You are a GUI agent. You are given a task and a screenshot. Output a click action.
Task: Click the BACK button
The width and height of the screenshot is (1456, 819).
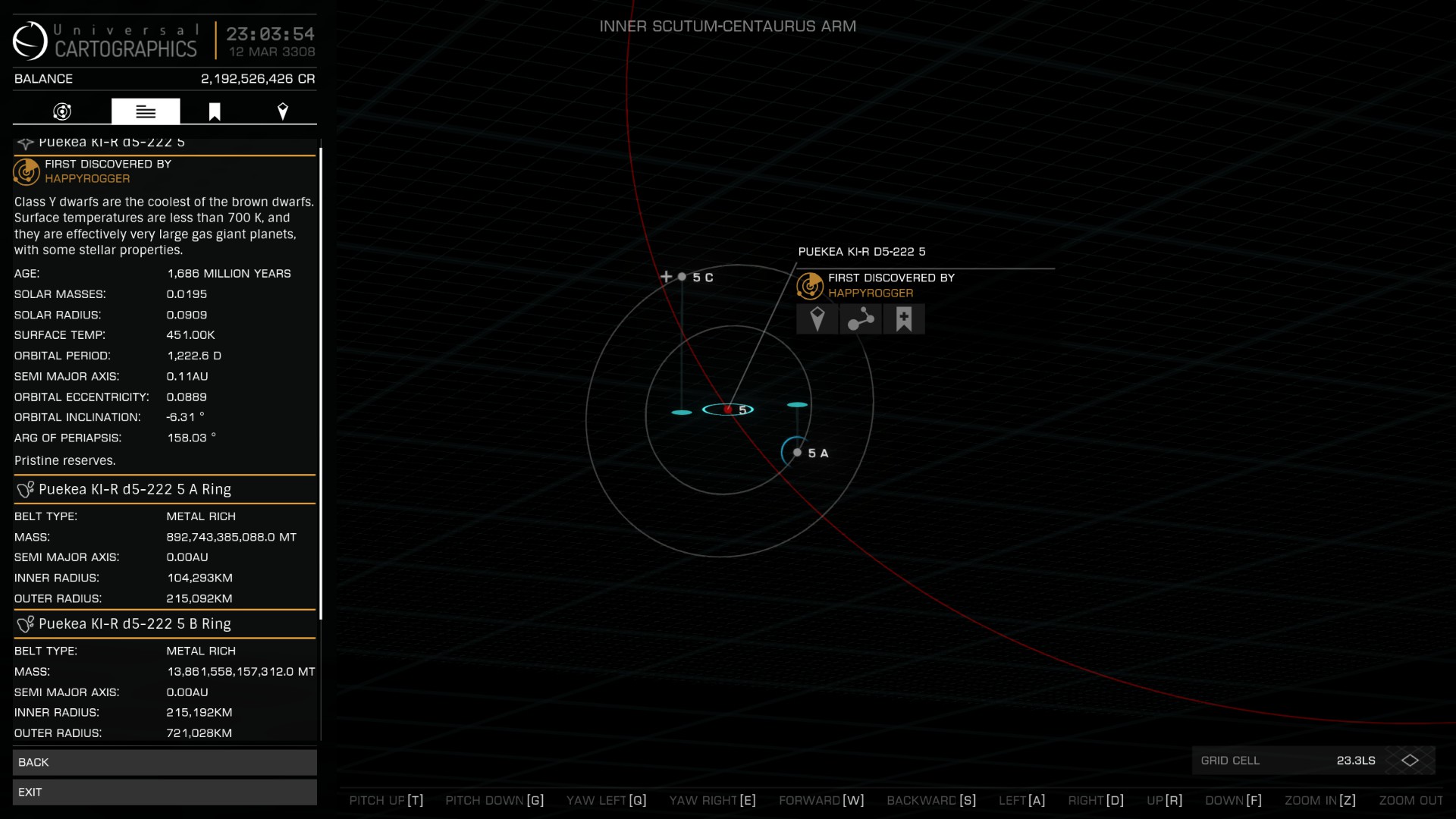[165, 762]
